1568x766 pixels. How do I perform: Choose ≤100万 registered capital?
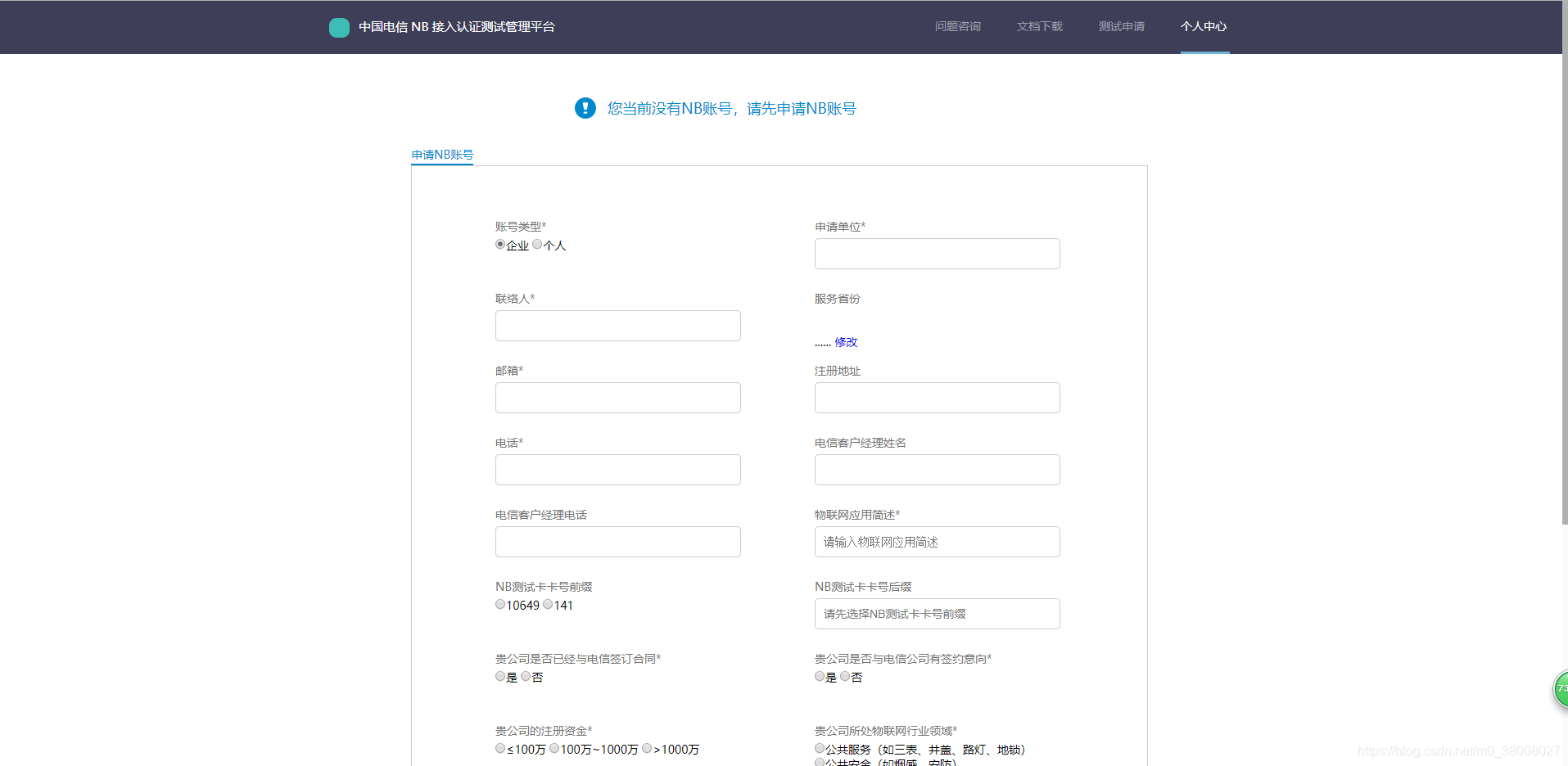(x=500, y=749)
